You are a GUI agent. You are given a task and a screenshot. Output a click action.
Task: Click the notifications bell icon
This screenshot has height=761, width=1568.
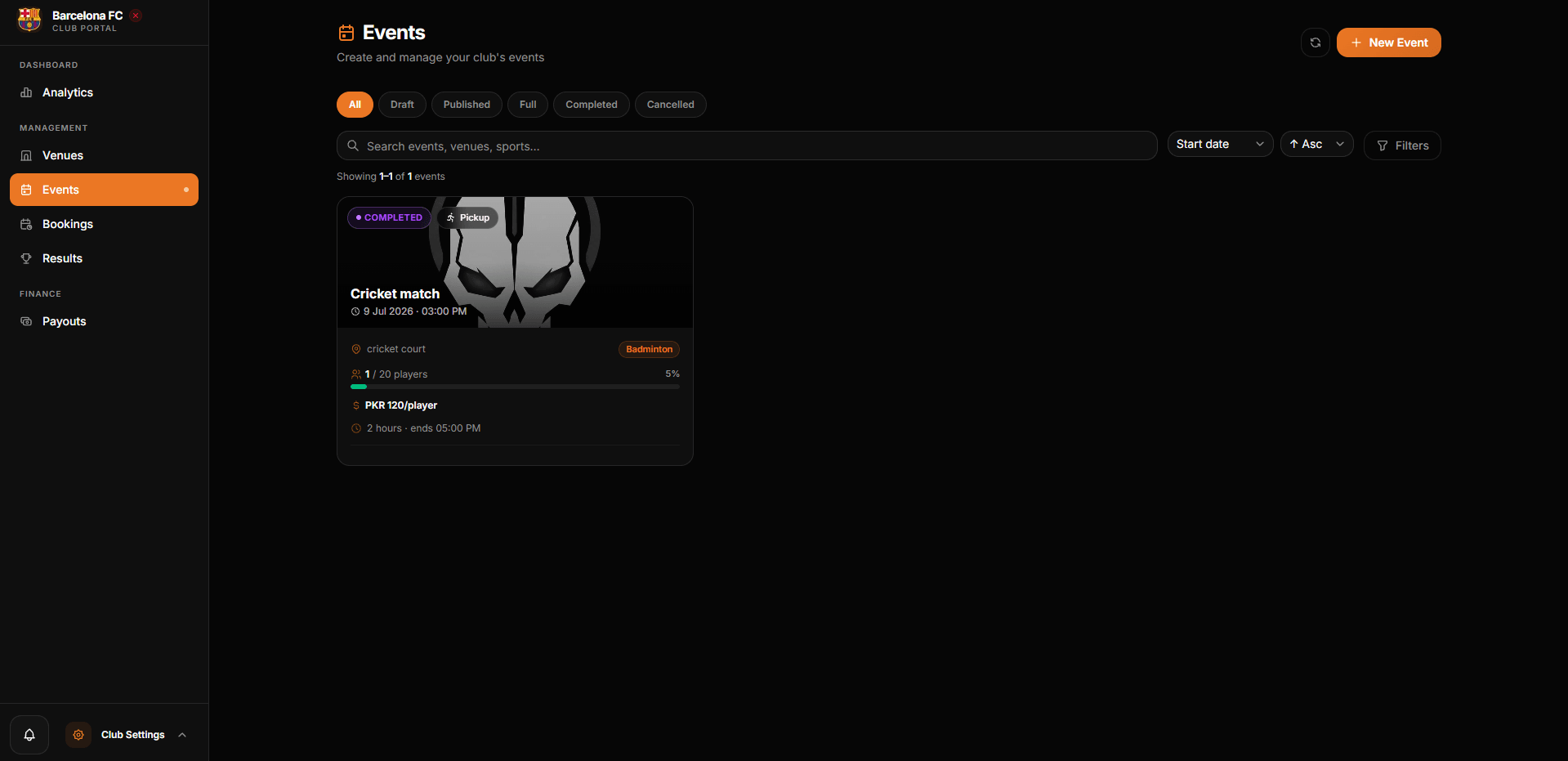(29, 735)
